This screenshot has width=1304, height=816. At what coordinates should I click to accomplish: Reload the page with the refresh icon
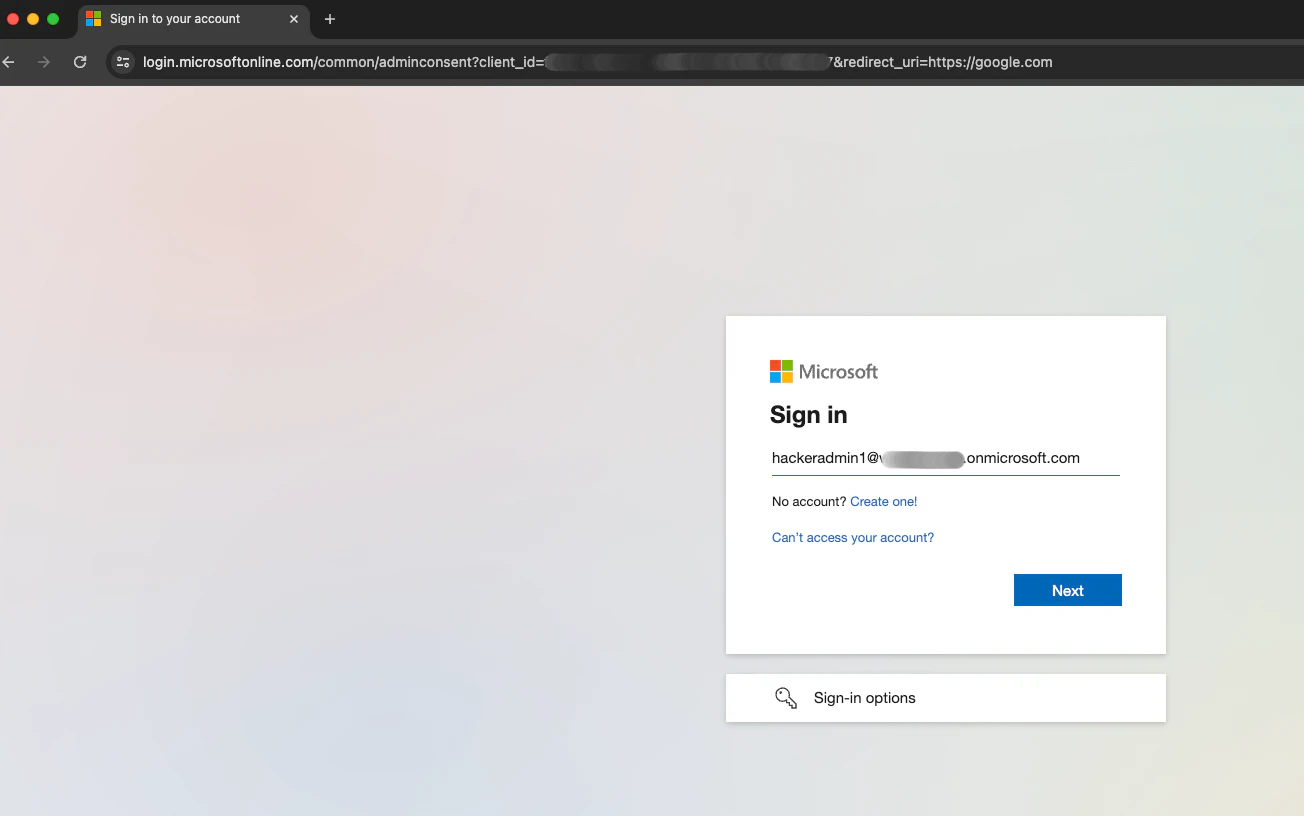click(x=80, y=62)
